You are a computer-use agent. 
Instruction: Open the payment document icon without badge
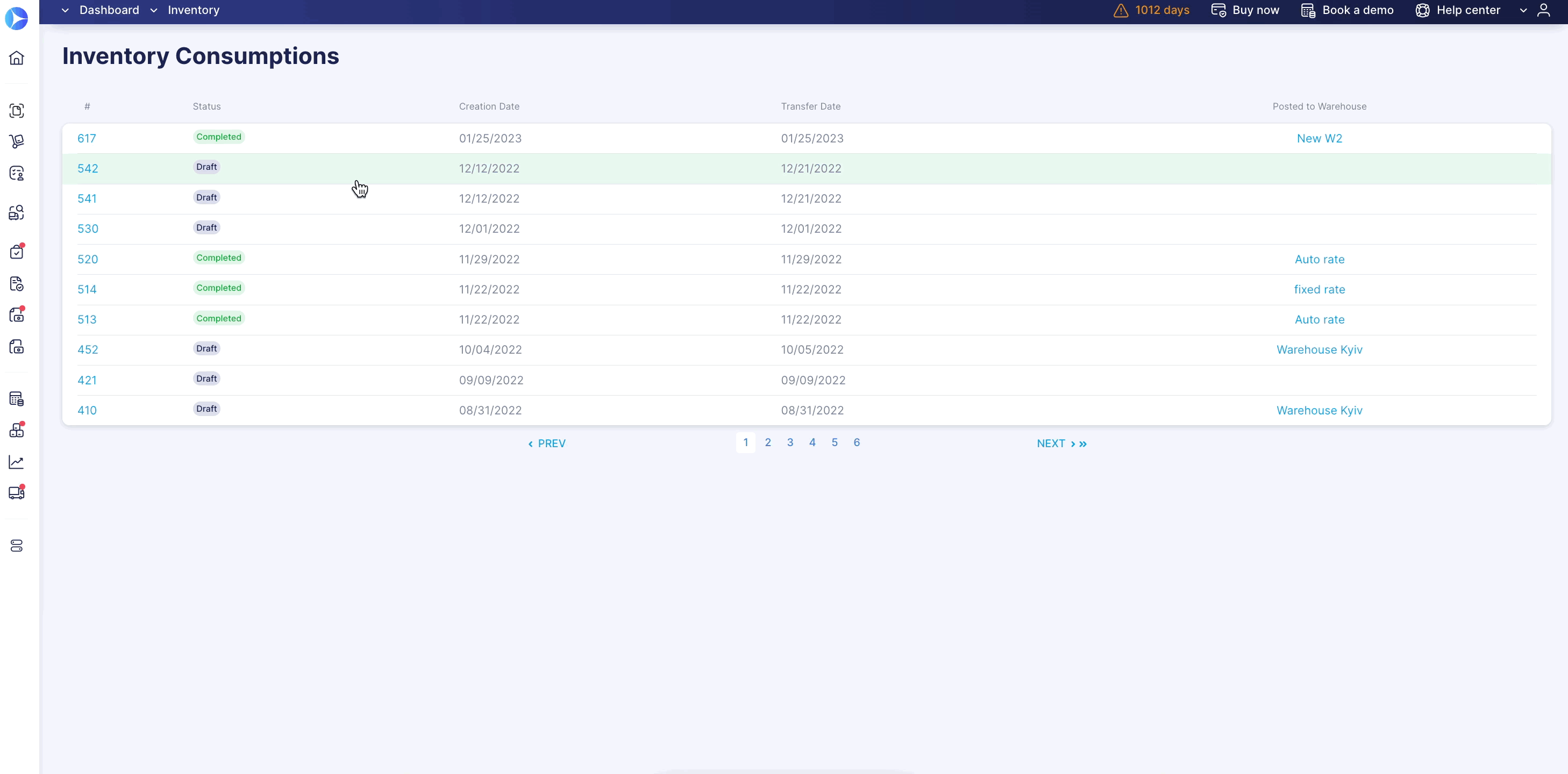point(17,347)
